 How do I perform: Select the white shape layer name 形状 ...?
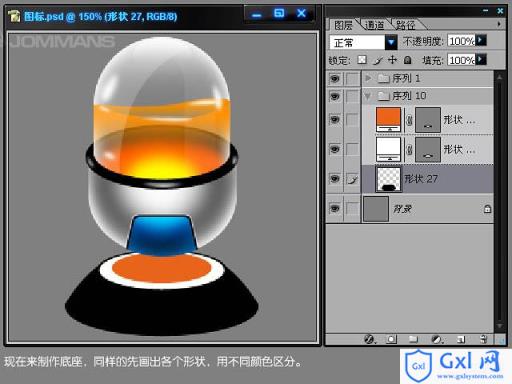point(459,150)
